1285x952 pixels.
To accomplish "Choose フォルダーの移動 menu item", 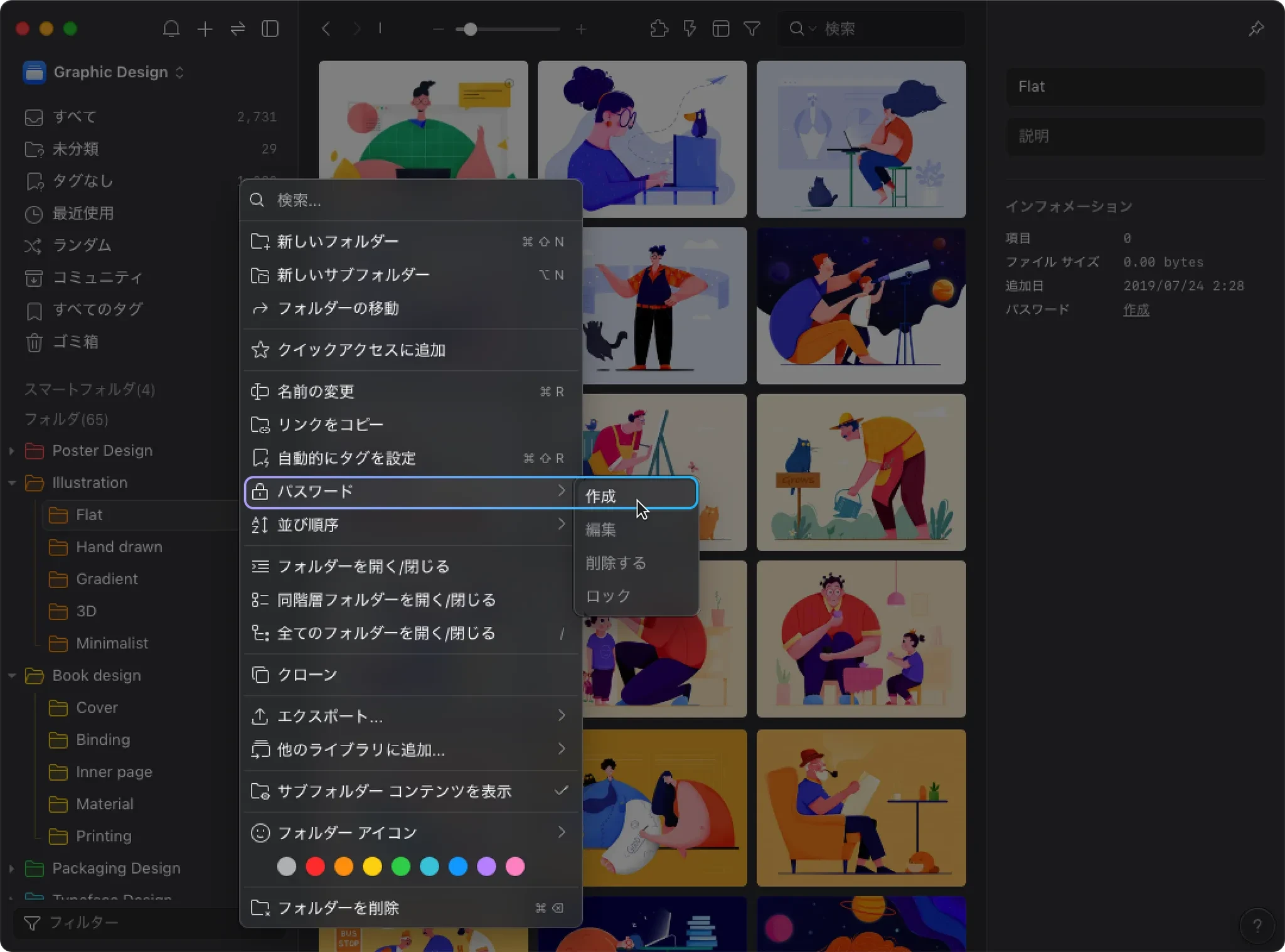I will [410, 308].
